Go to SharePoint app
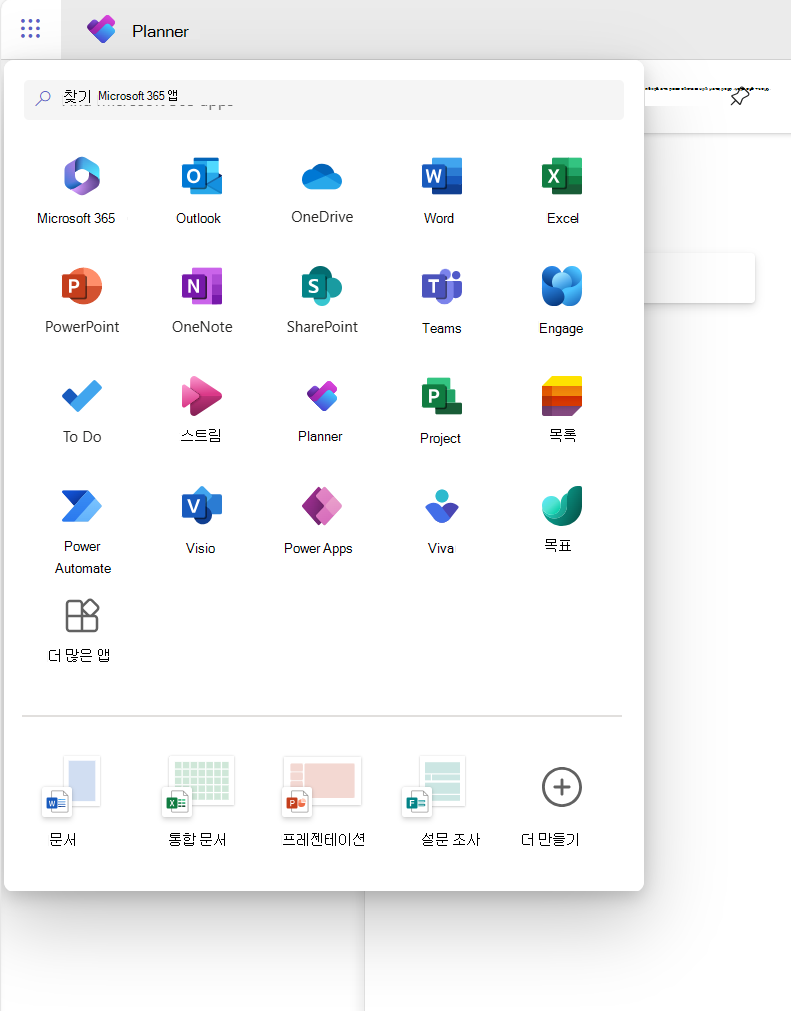 (x=322, y=300)
